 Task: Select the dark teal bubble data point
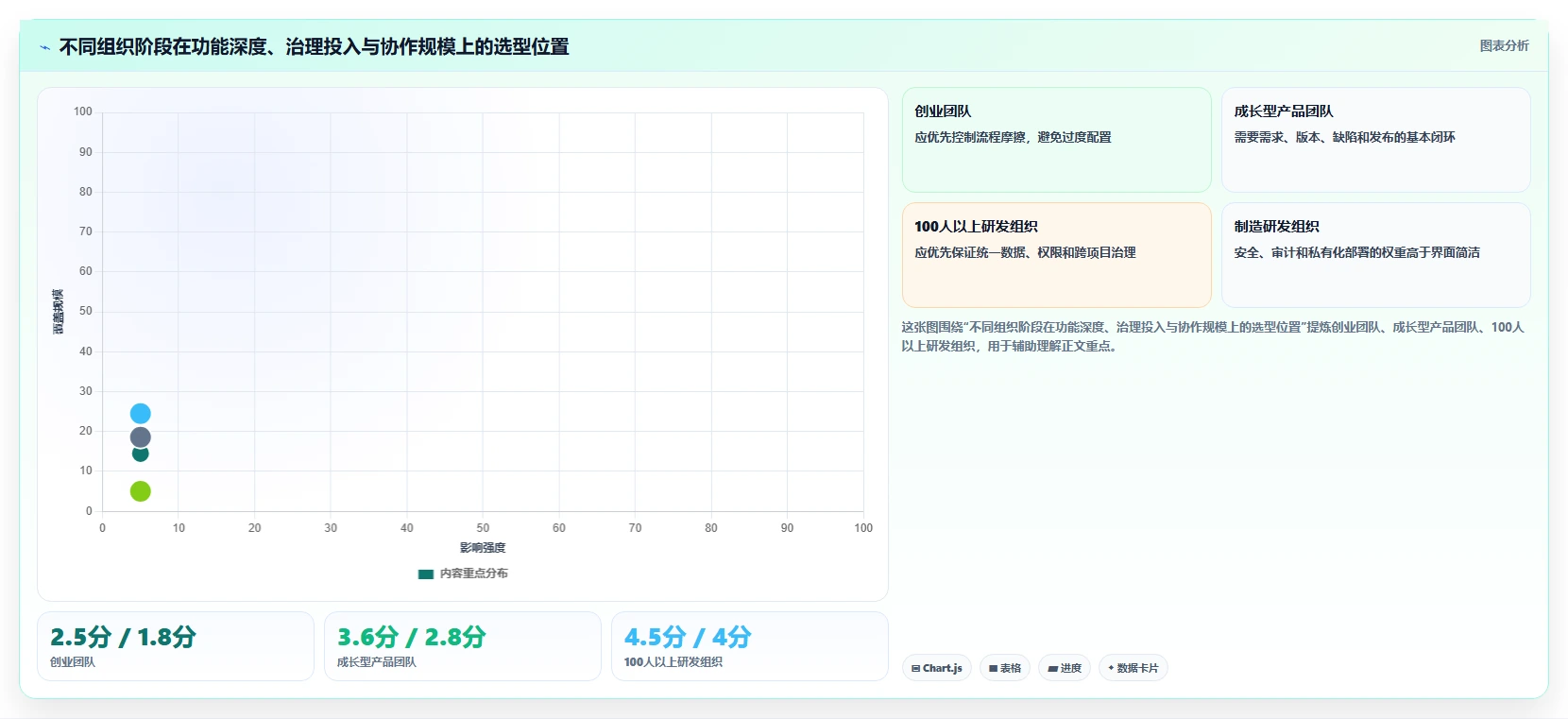[140, 455]
